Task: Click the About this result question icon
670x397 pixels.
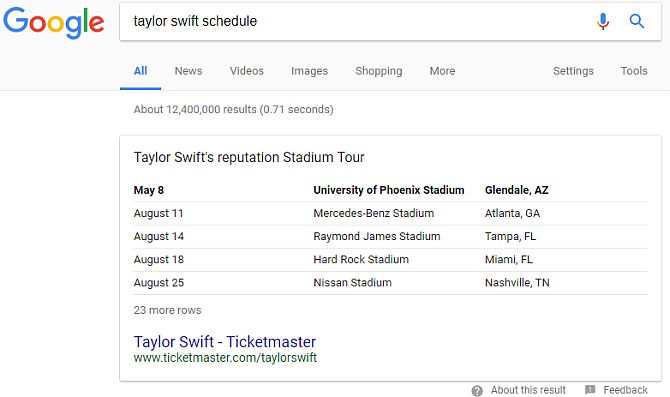Action: pos(477,391)
